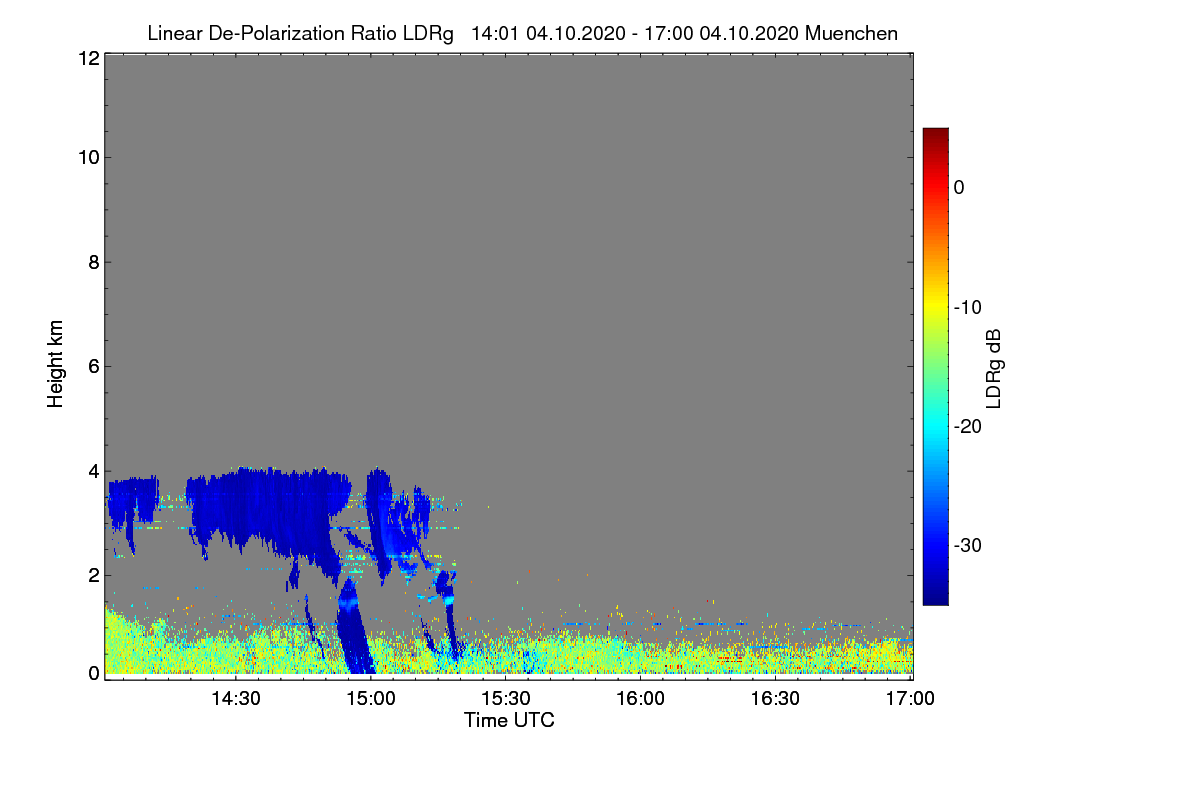Click the '6' height tick label
1200x800 pixels.
93,366
